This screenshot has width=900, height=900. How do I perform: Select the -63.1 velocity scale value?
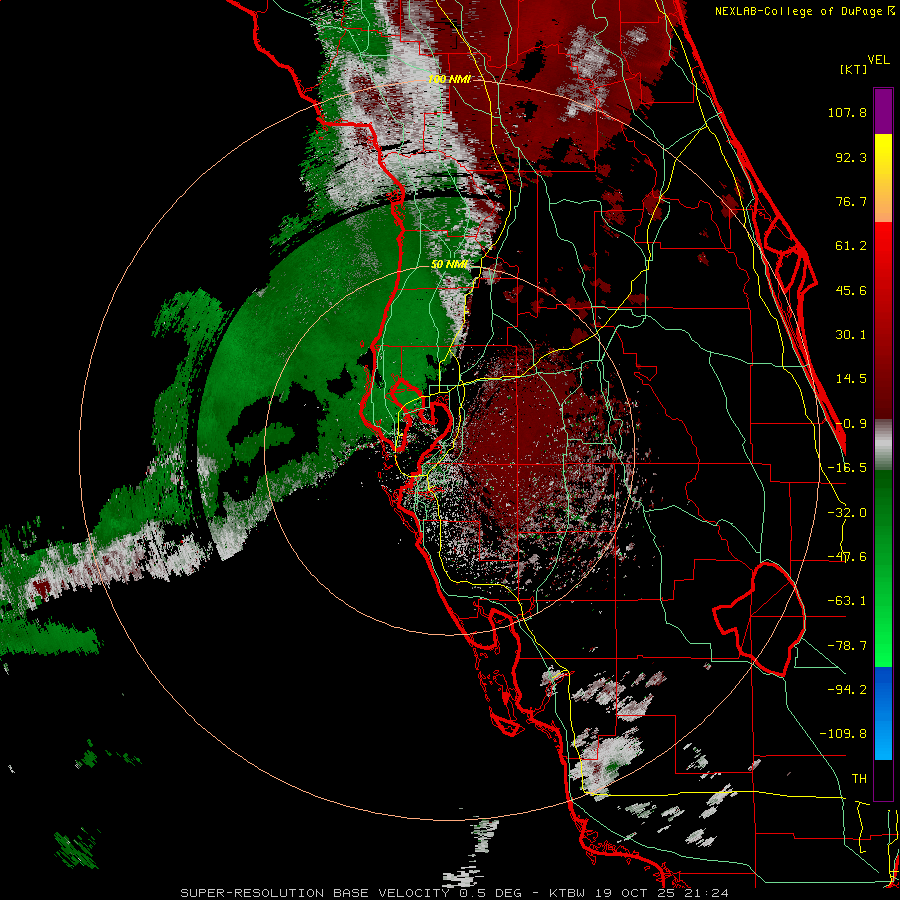pyautogui.click(x=847, y=601)
